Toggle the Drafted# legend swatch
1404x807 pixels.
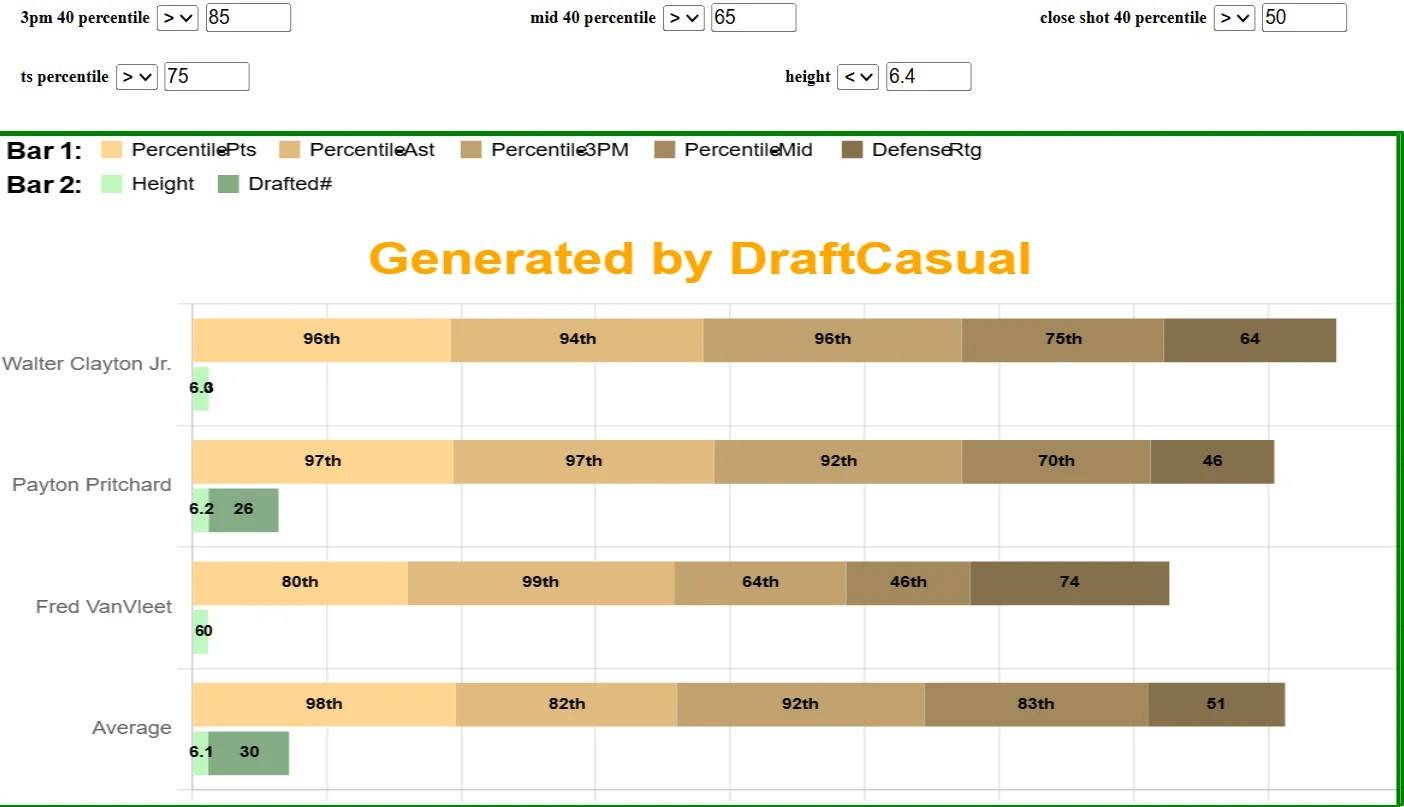228,184
